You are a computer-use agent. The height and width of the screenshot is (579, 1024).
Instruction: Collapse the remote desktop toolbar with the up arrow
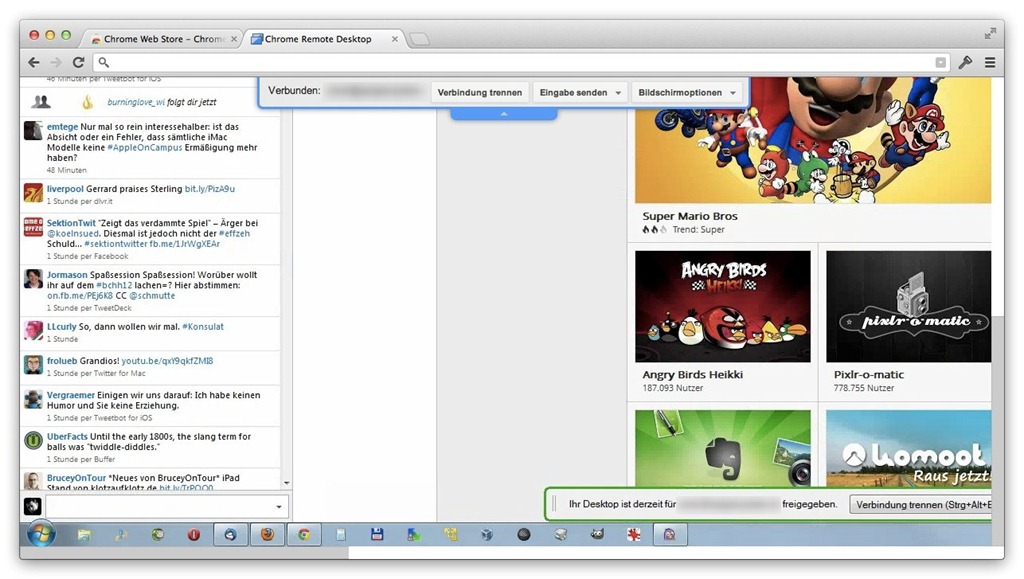coord(503,114)
